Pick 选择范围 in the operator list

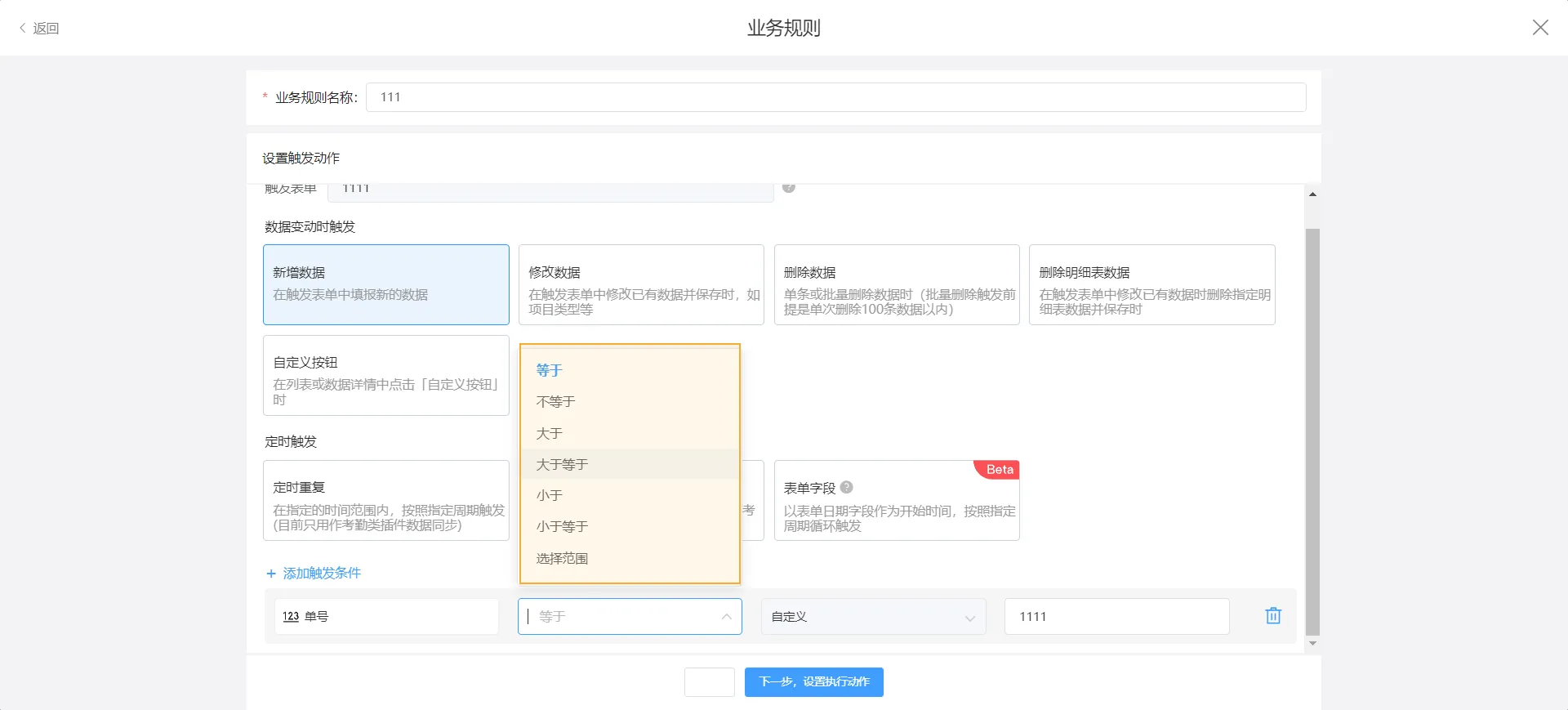tap(562, 559)
